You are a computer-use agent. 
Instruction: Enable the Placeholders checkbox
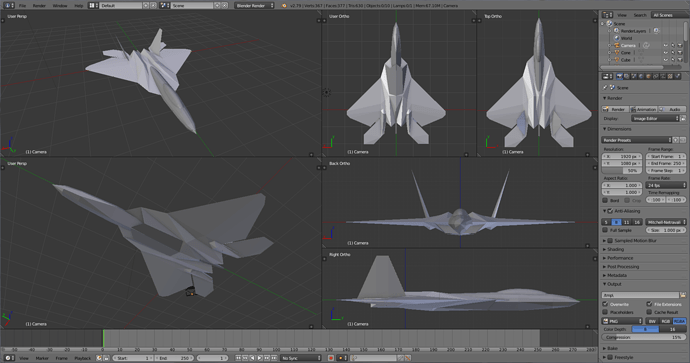point(605,312)
